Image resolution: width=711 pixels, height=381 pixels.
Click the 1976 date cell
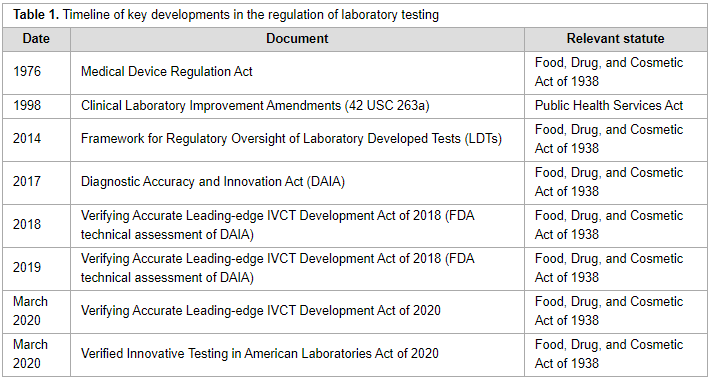coord(36,73)
